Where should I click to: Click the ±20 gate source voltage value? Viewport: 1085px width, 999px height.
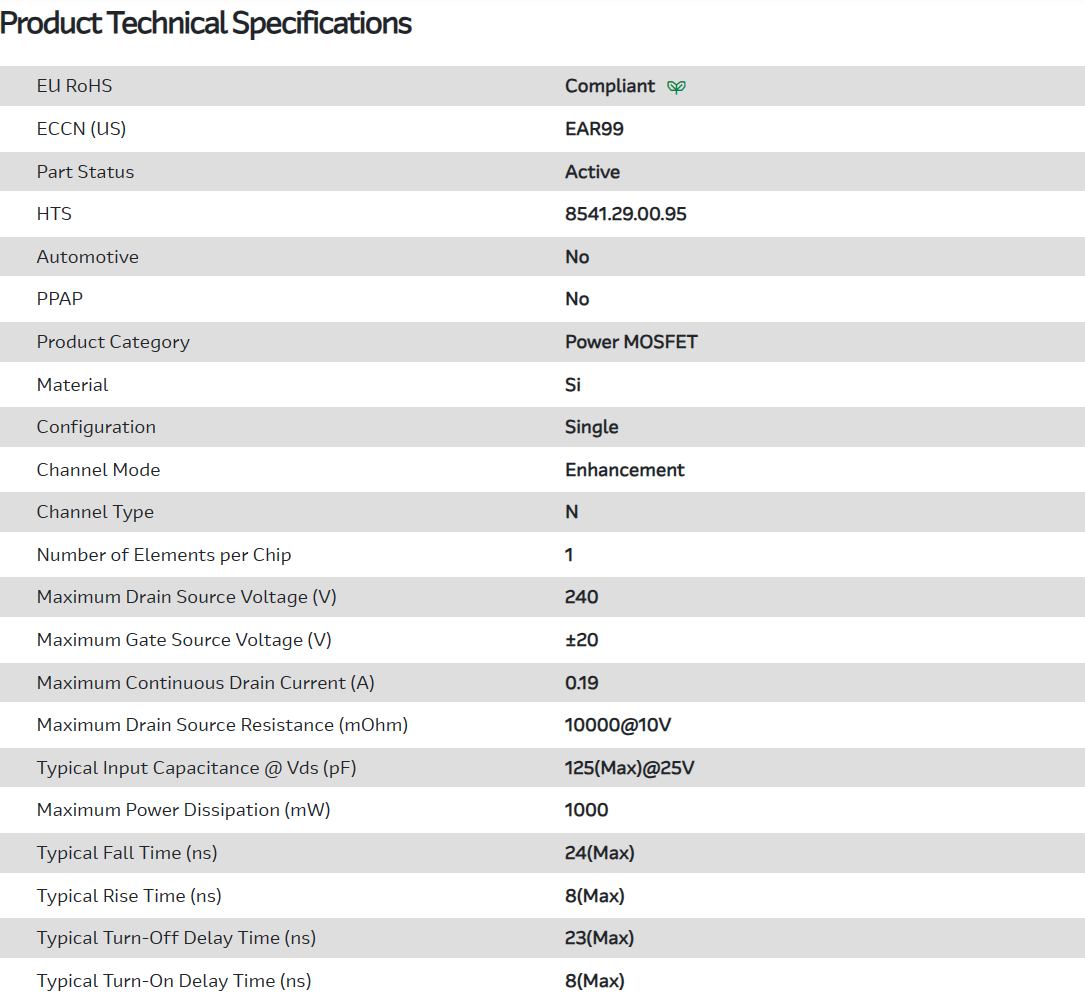click(x=581, y=640)
